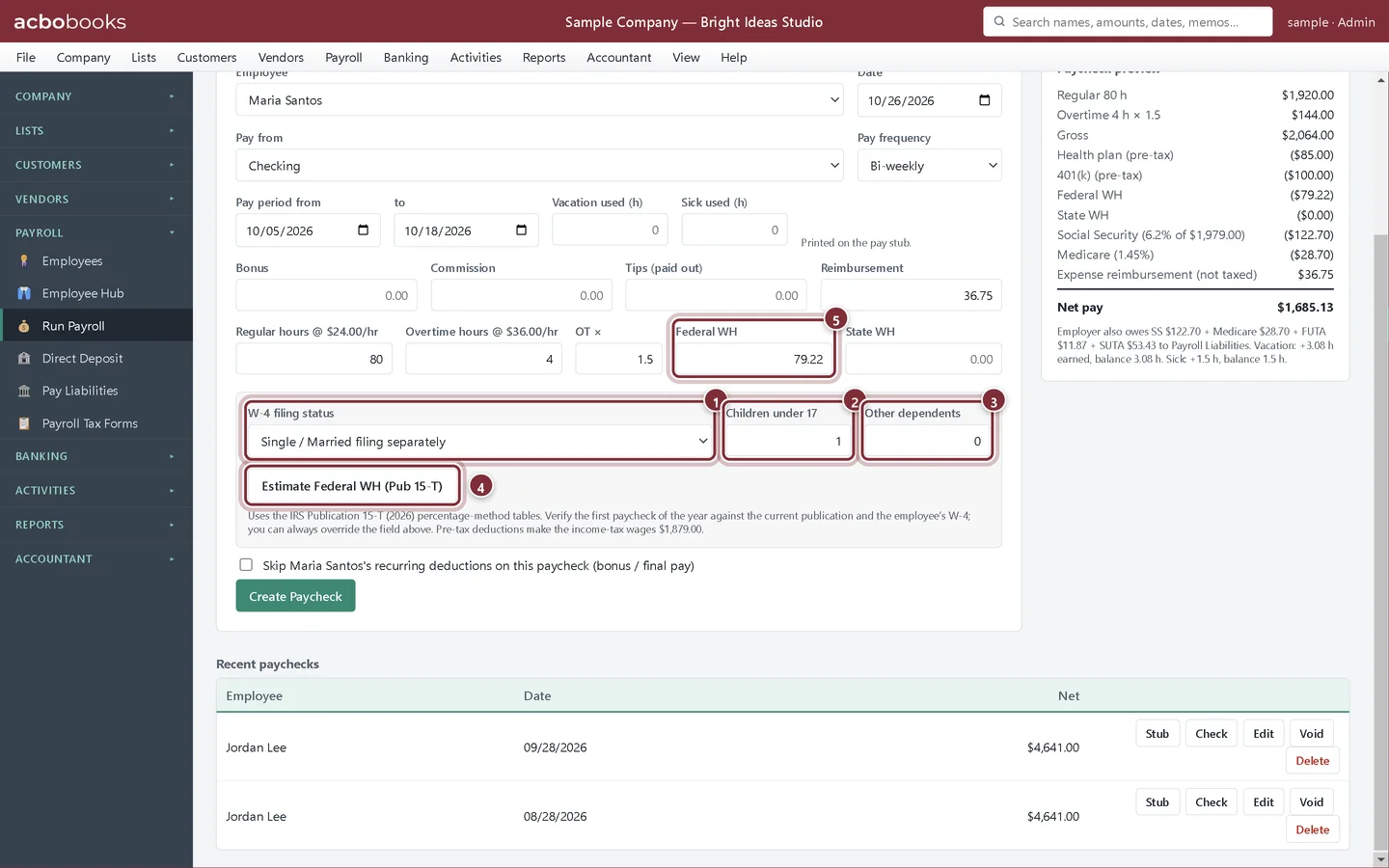
Task: Delete Jordan Lee's 09/28/2026 paycheck
Action: [x=1312, y=761]
